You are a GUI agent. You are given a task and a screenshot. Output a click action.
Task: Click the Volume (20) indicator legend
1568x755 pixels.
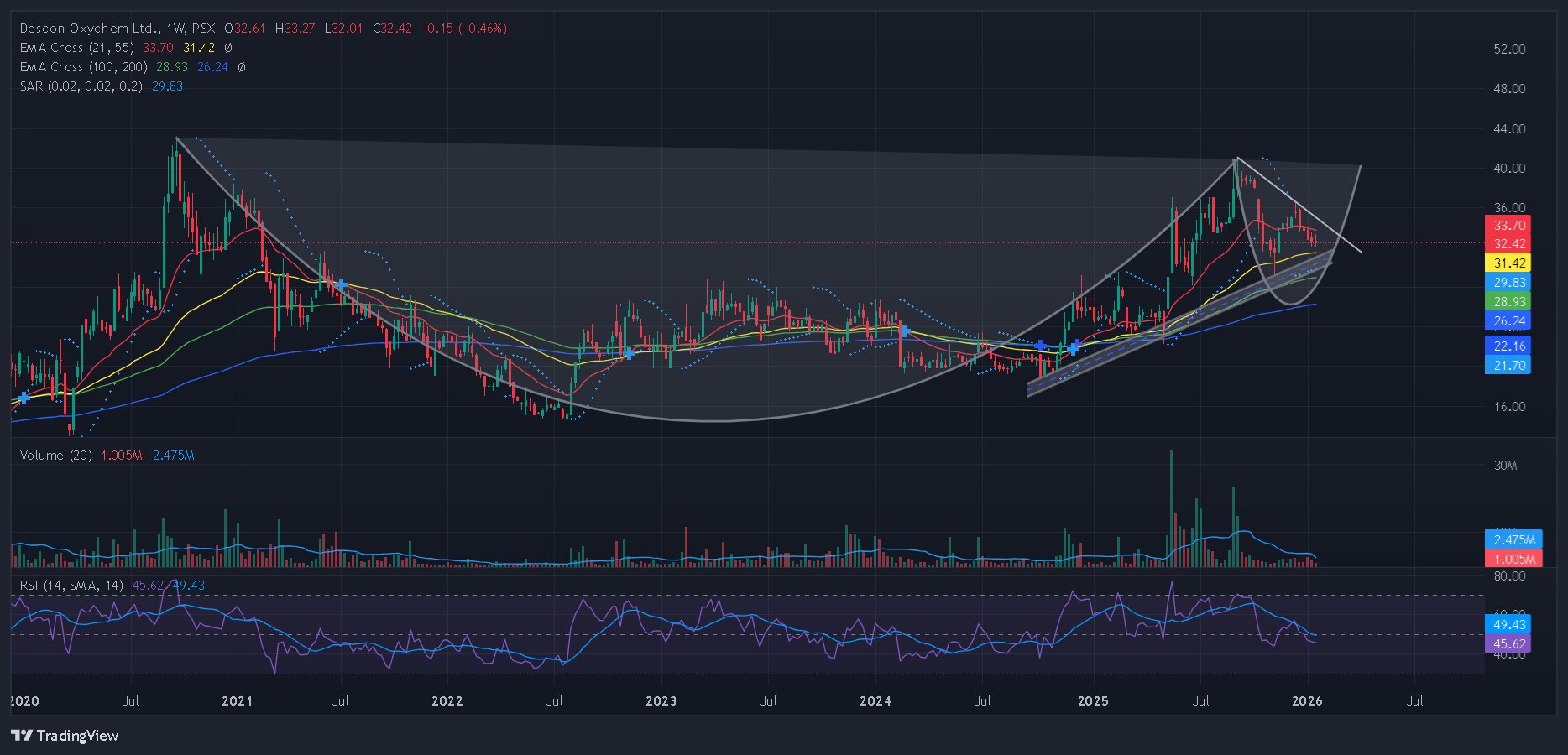point(55,456)
